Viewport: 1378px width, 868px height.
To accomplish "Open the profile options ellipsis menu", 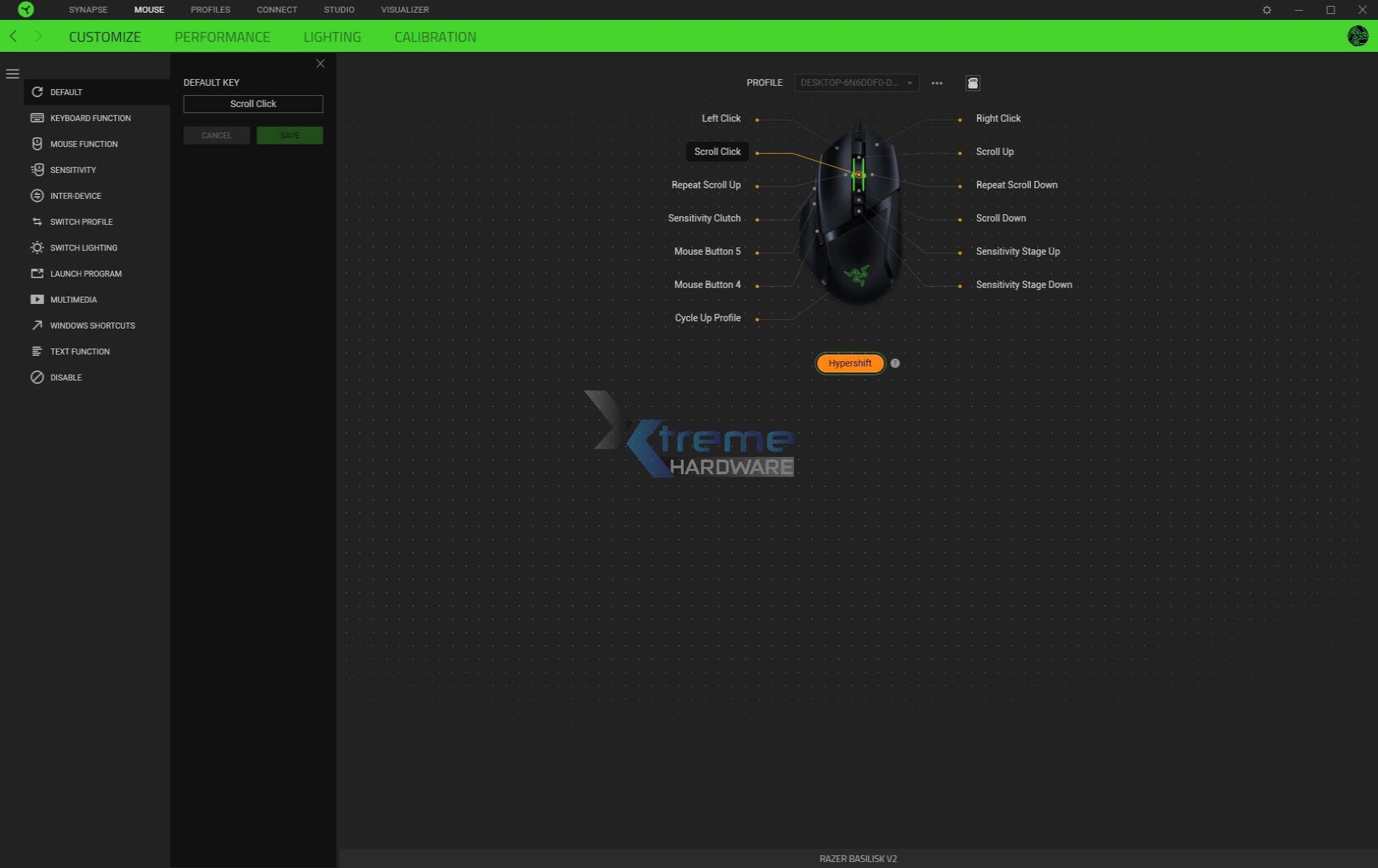I will [937, 82].
